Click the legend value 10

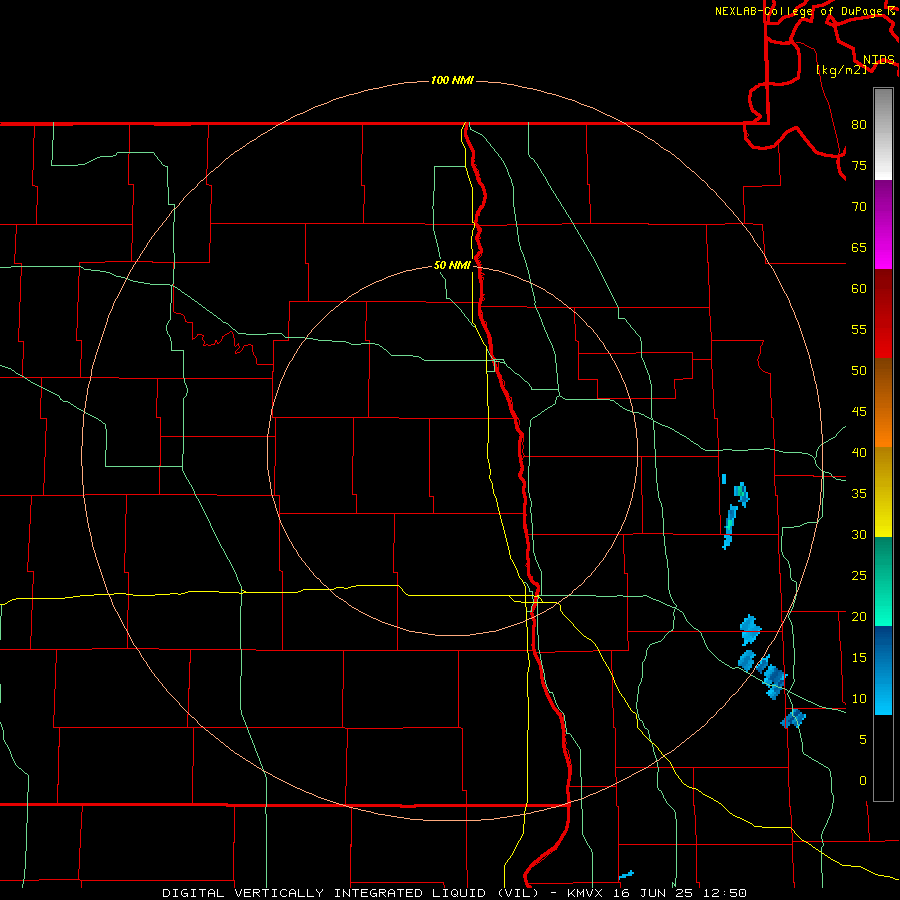(859, 699)
